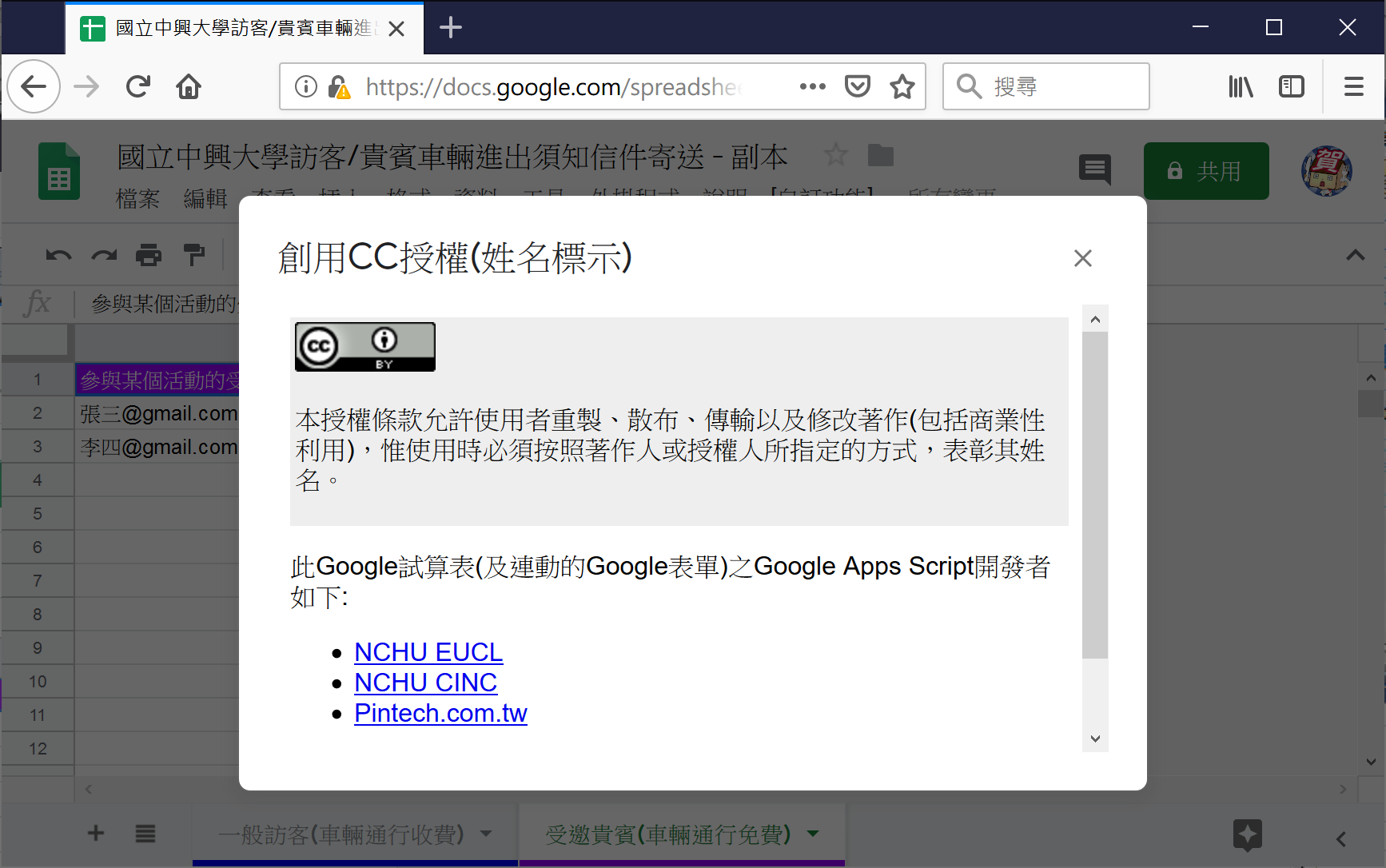
Task: Open the Google account avatar
Action: pos(1327,171)
